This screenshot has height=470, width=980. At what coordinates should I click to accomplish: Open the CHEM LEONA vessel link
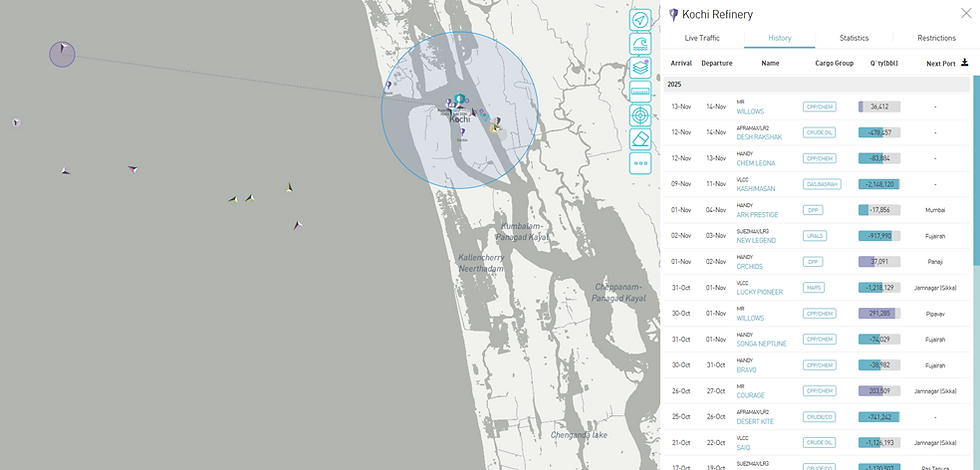756,163
